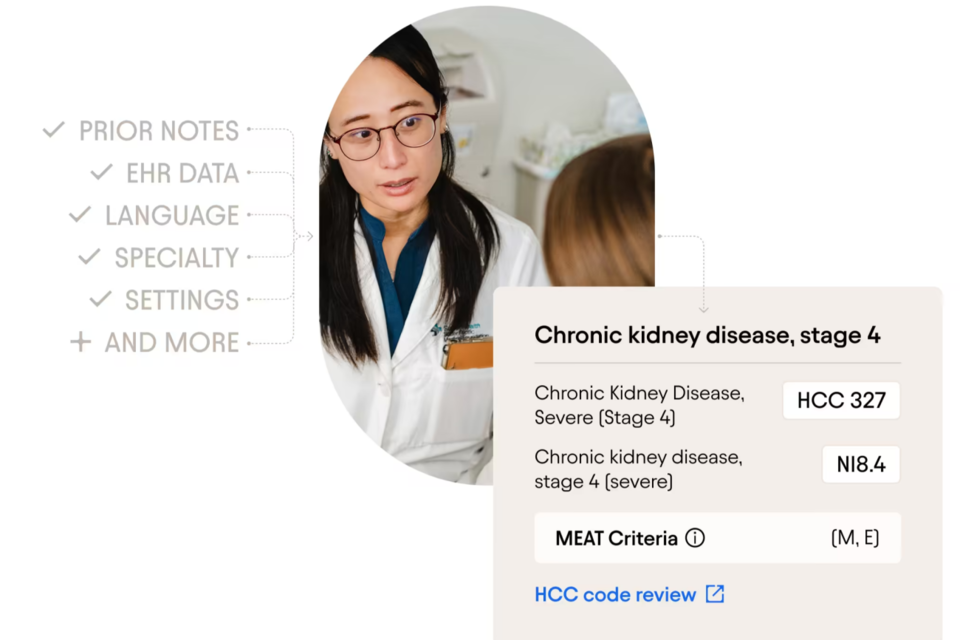Click the external link icon after HCC code review
The height and width of the screenshot is (640, 960).
715,594
